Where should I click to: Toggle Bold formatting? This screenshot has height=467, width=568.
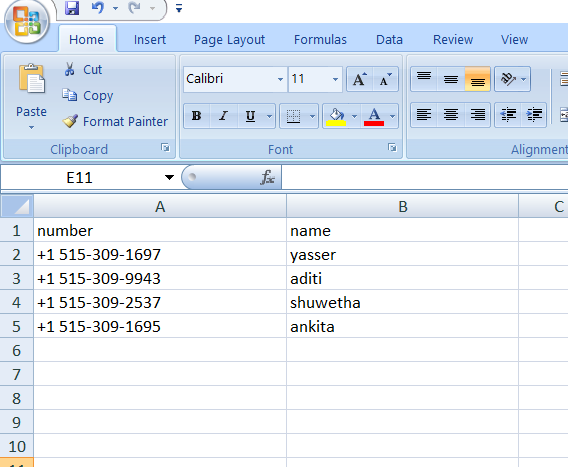[197, 116]
